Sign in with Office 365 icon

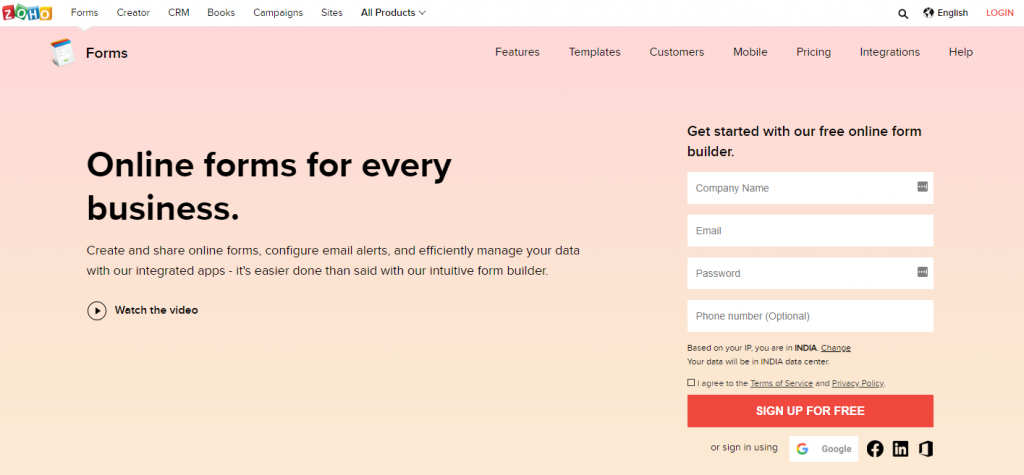[925, 449]
